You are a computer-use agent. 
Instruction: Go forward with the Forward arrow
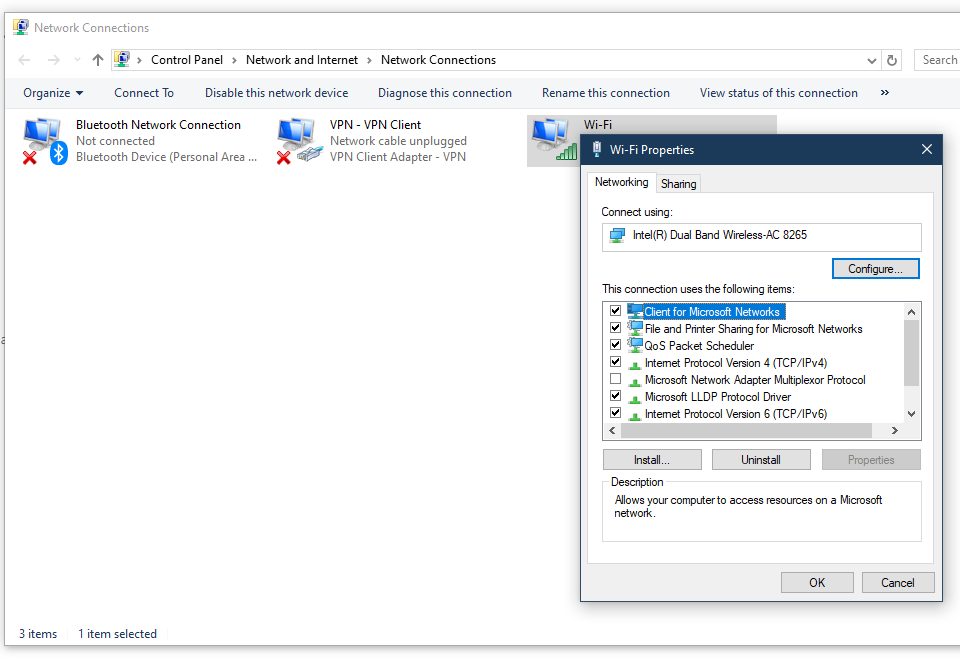tap(54, 60)
